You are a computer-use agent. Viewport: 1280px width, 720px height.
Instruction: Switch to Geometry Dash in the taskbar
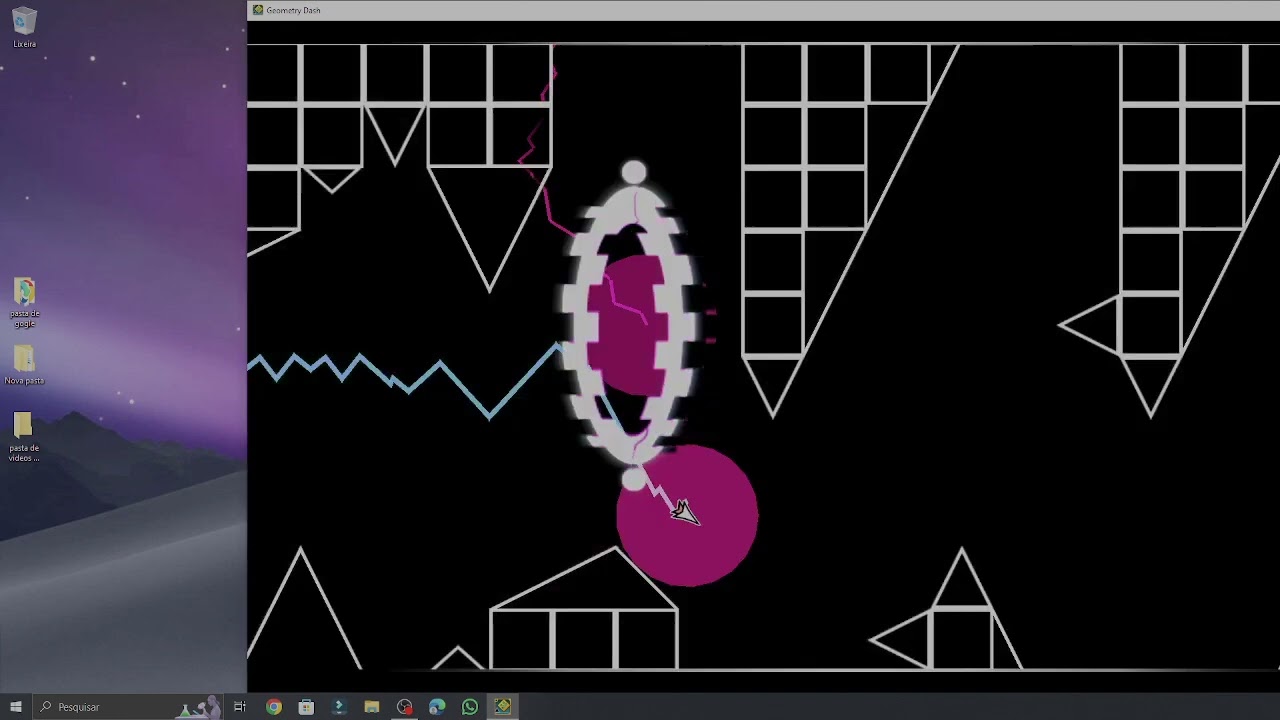coord(503,707)
